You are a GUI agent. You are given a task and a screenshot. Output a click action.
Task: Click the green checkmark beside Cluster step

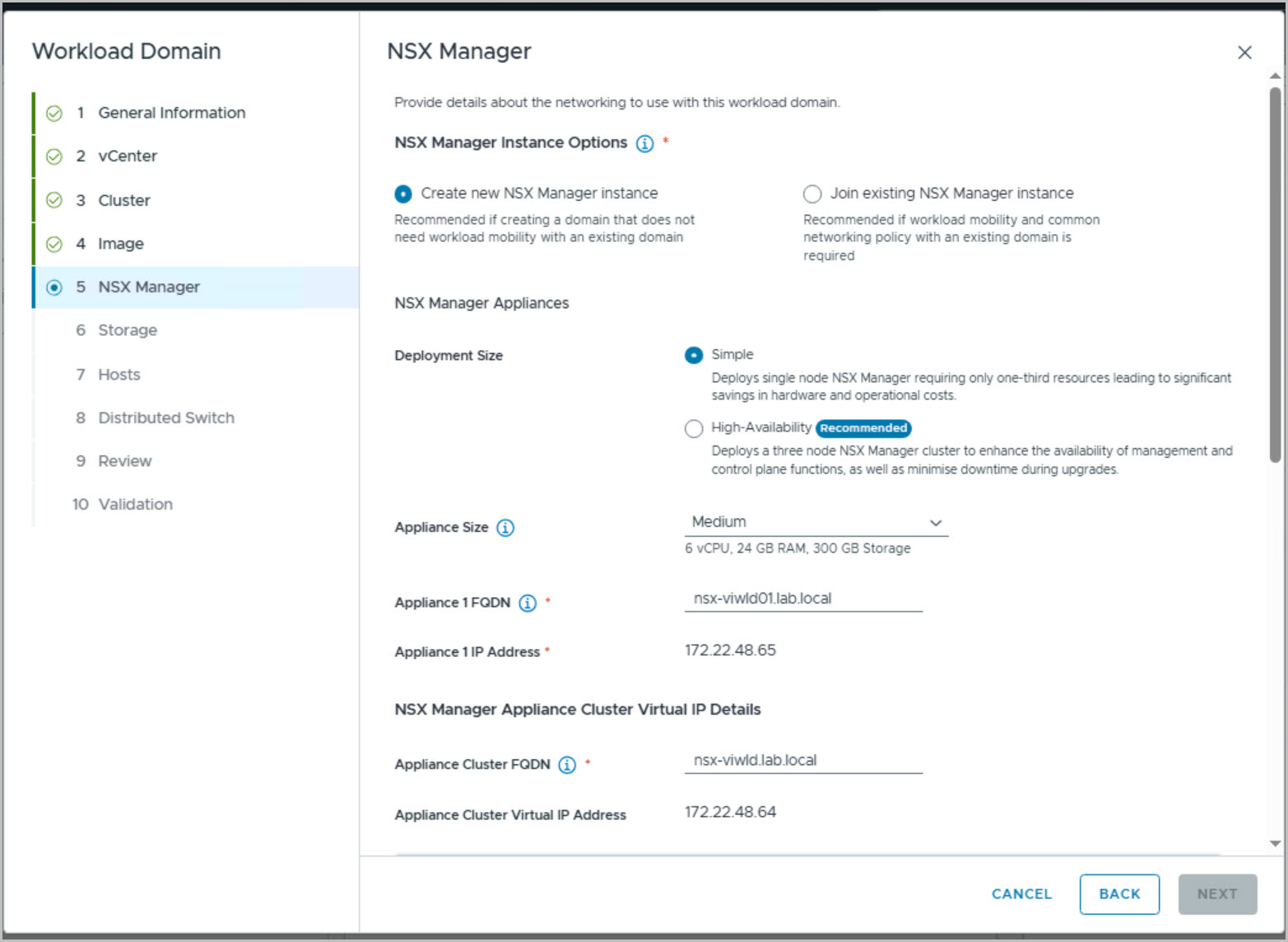pyautogui.click(x=54, y=200)
